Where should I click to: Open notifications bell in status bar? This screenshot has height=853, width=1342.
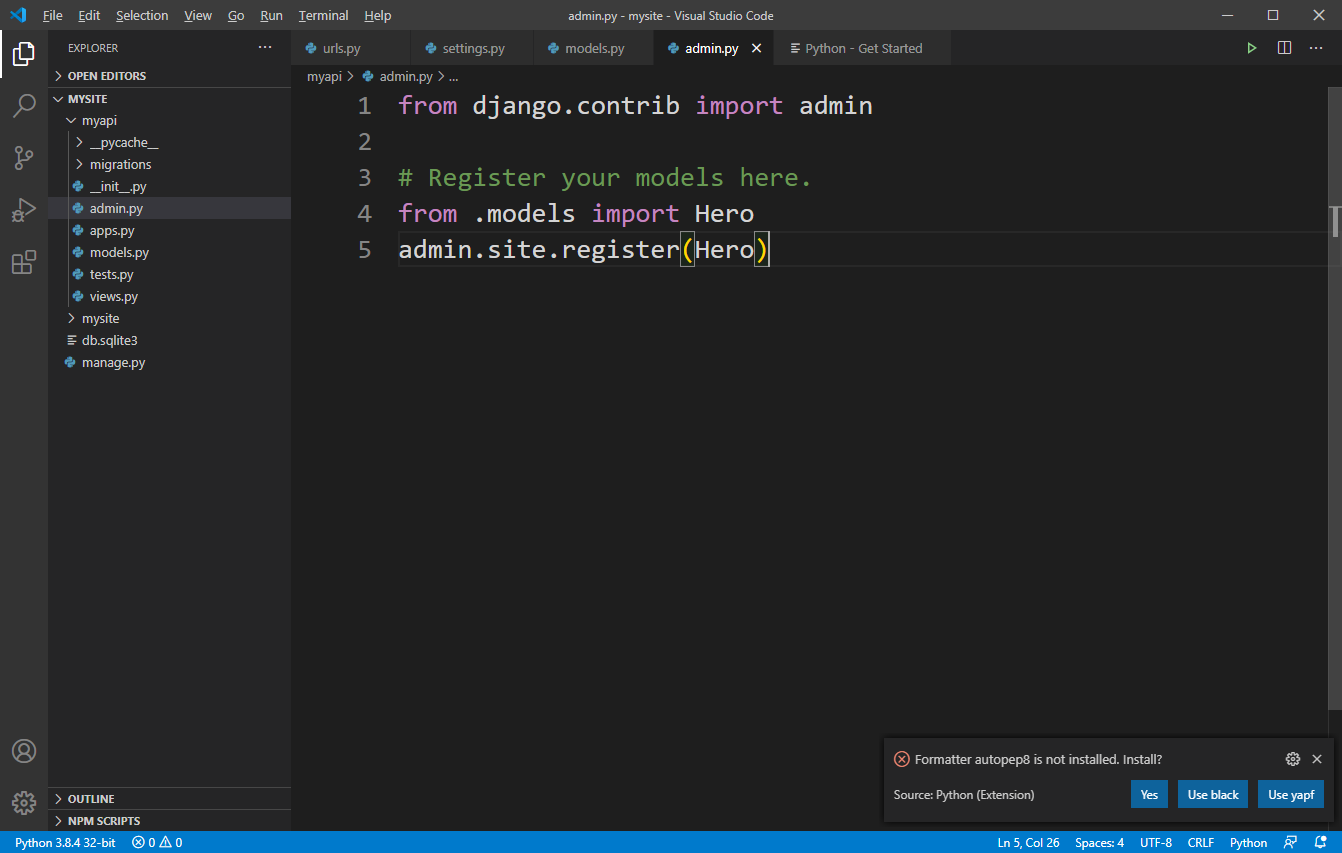[1320, 842]
